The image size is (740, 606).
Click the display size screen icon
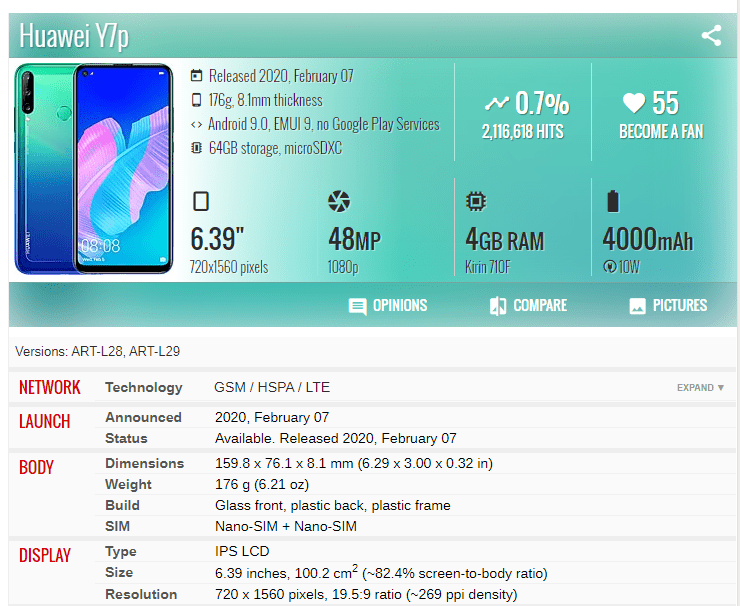201,201
